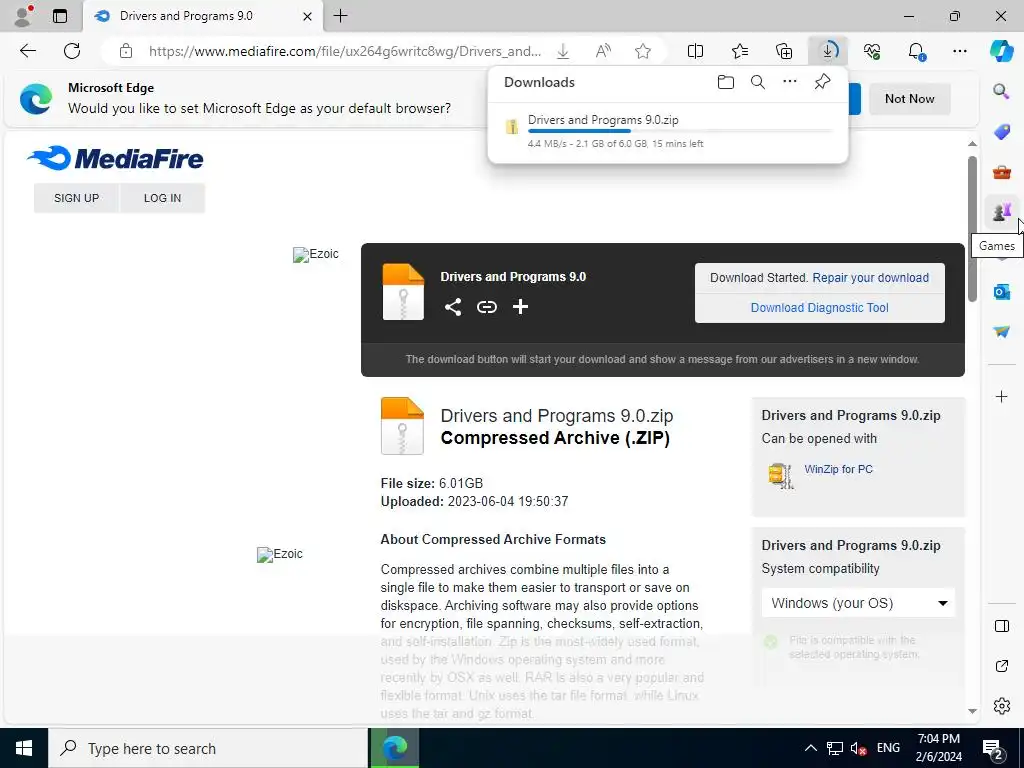
Task: Open Browser essentials heart icon
Action: click(x=872, y=51)
